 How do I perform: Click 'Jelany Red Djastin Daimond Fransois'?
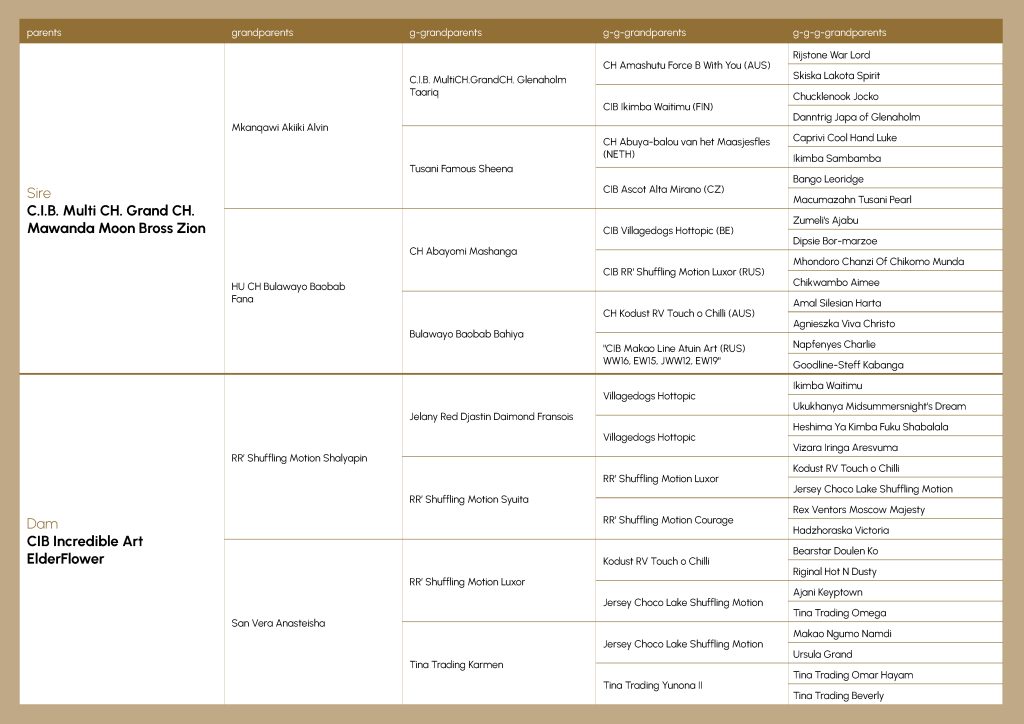(491, 417)
